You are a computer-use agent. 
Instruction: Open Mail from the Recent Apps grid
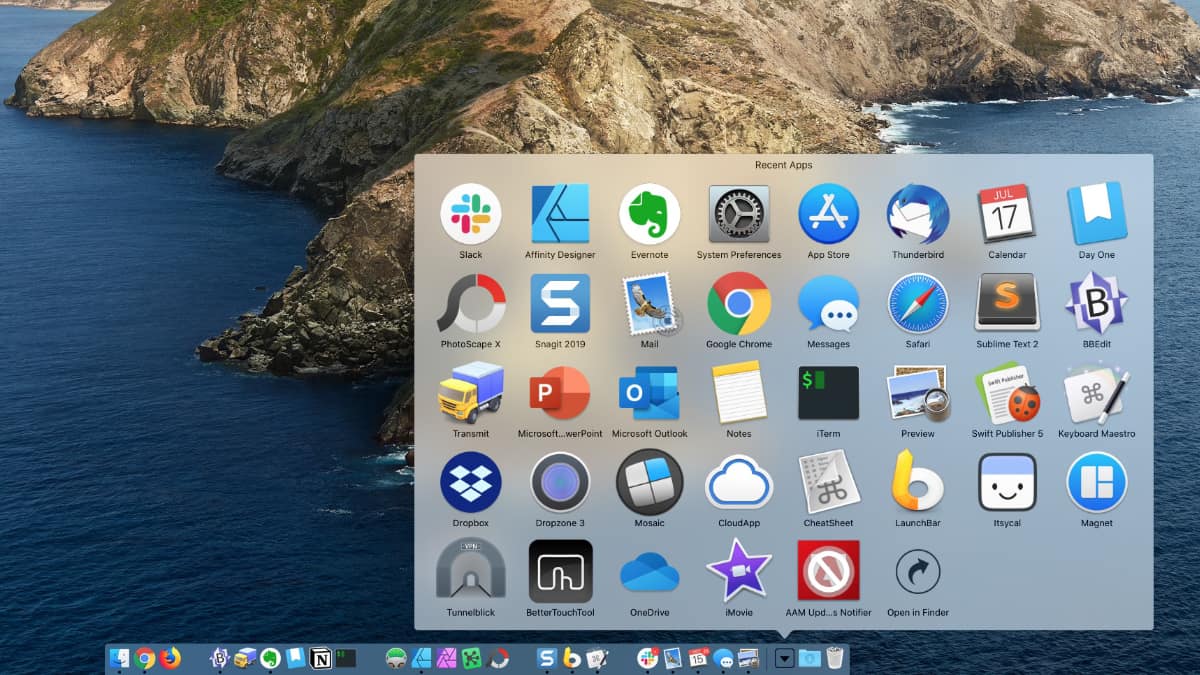tap(650, 303)
